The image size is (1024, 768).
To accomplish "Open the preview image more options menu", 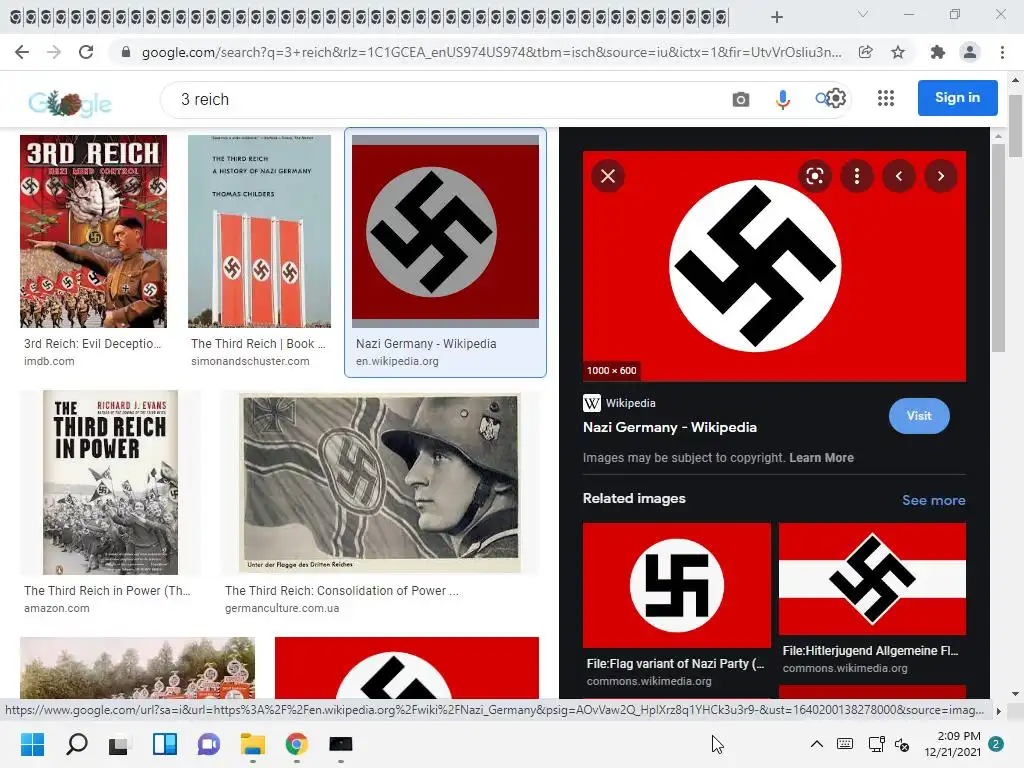I will [x=857, y=176].
